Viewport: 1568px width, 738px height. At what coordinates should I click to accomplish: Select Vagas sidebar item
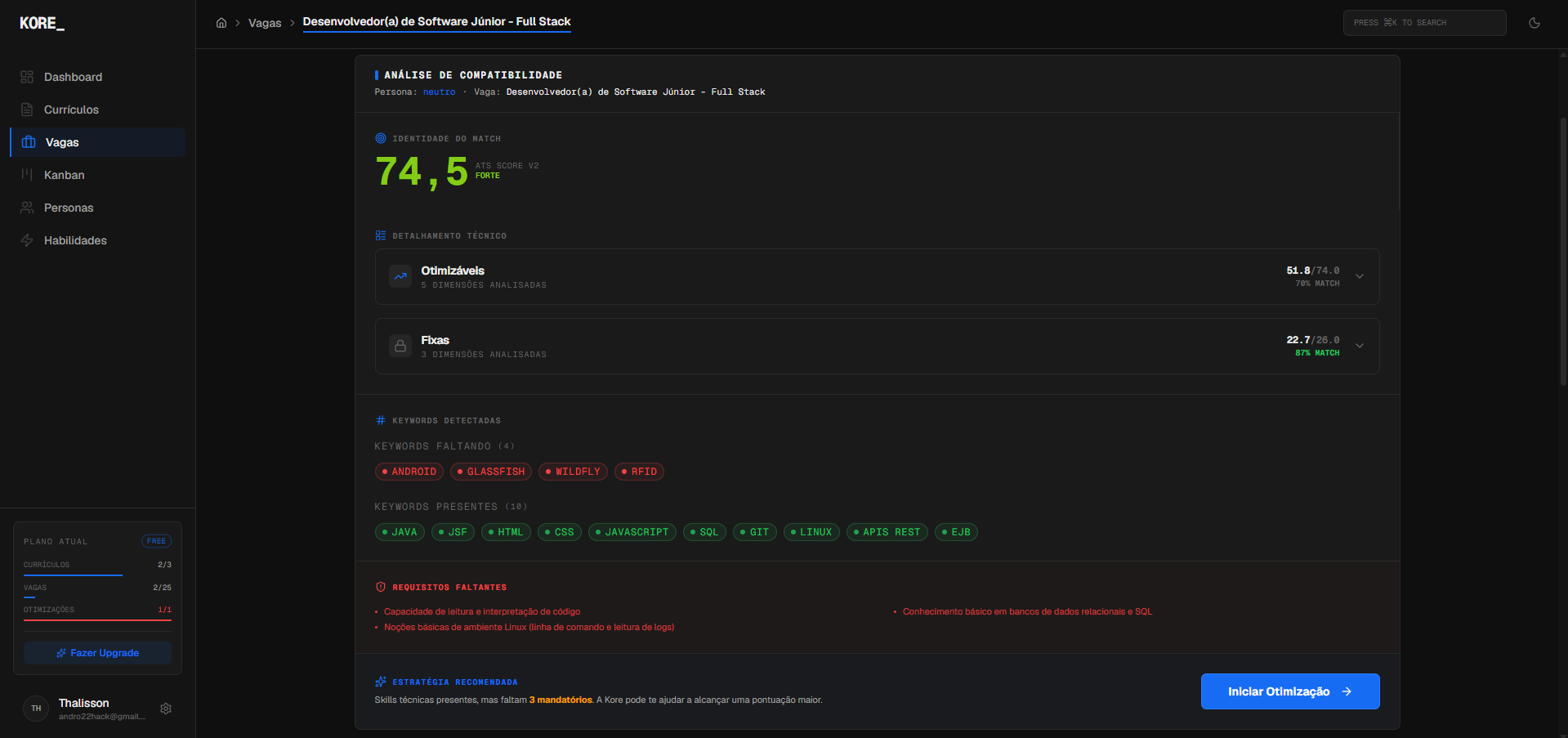(x=97, y=142)
